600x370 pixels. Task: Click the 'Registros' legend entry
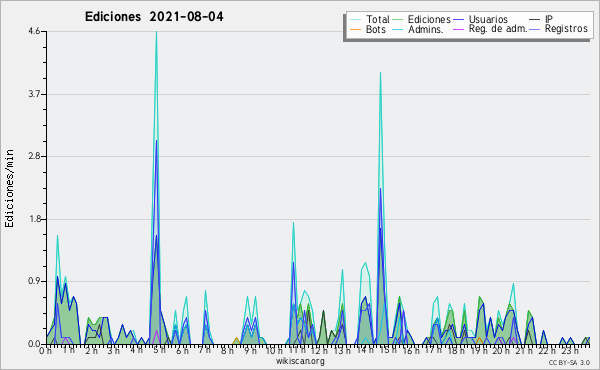[x=566, y=29]
